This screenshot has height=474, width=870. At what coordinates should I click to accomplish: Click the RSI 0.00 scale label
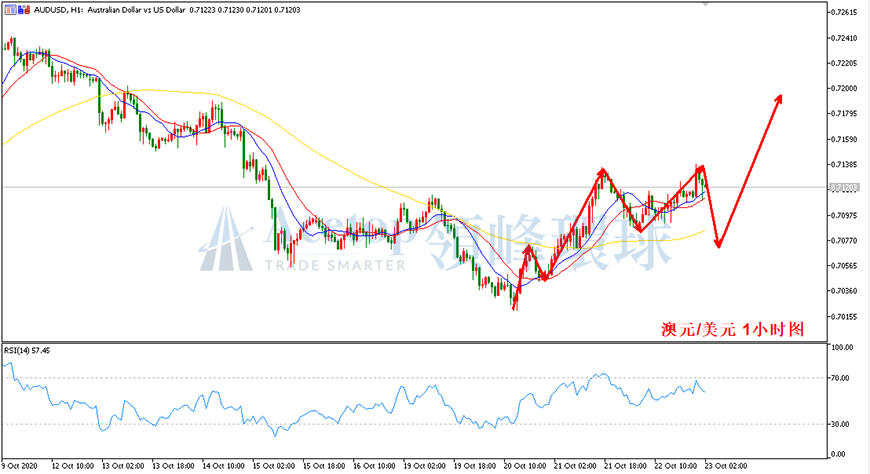click(x=838, y=455)
